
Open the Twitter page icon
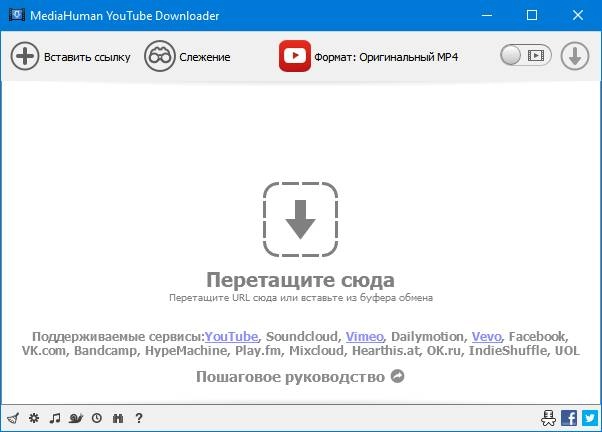590,418
